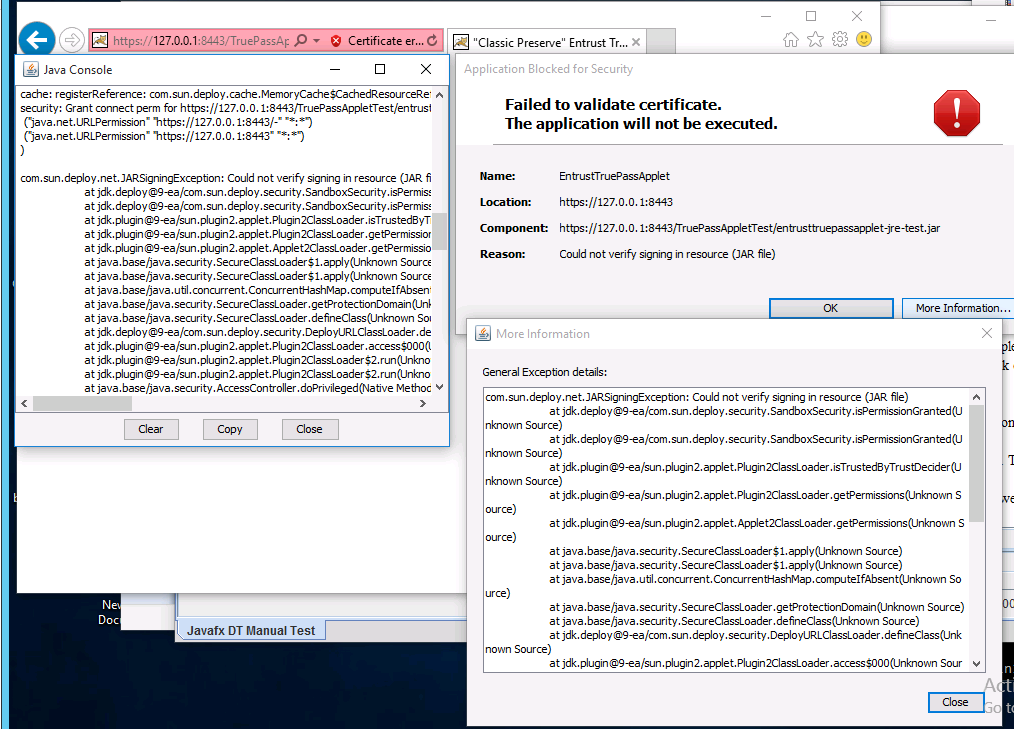The image size is (1014, 729).
Task: Click the search magnifier in address bar
Action: [301, 41]
